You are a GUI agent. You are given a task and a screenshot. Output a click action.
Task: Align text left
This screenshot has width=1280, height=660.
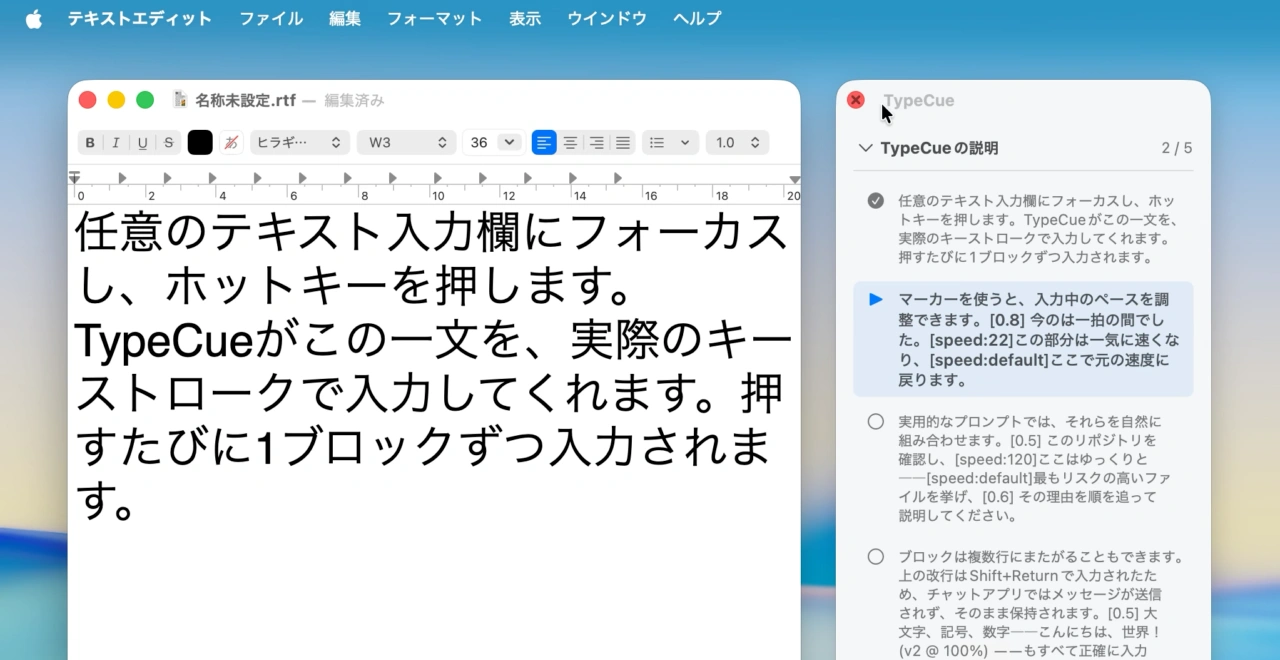[x=544, y=143]
